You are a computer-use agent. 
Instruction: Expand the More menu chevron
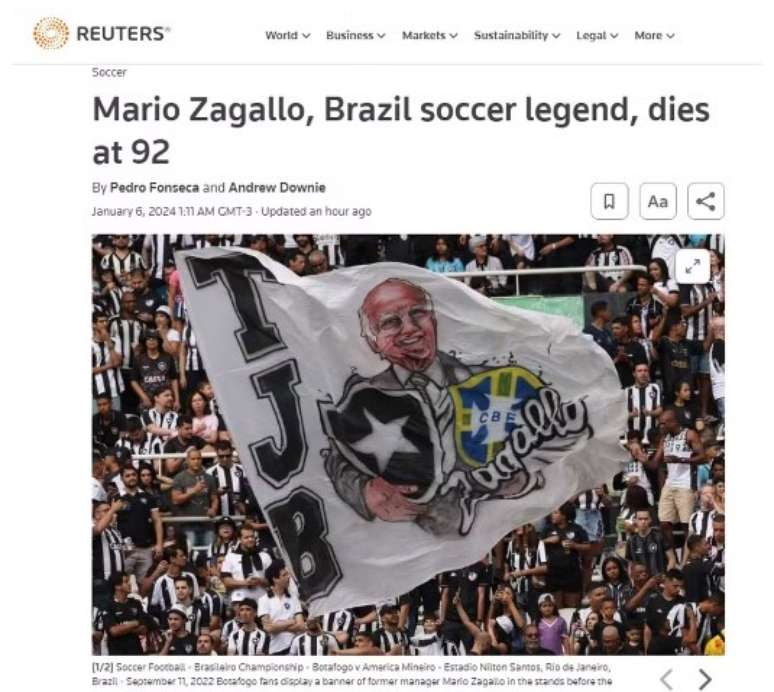coord(670,36)
